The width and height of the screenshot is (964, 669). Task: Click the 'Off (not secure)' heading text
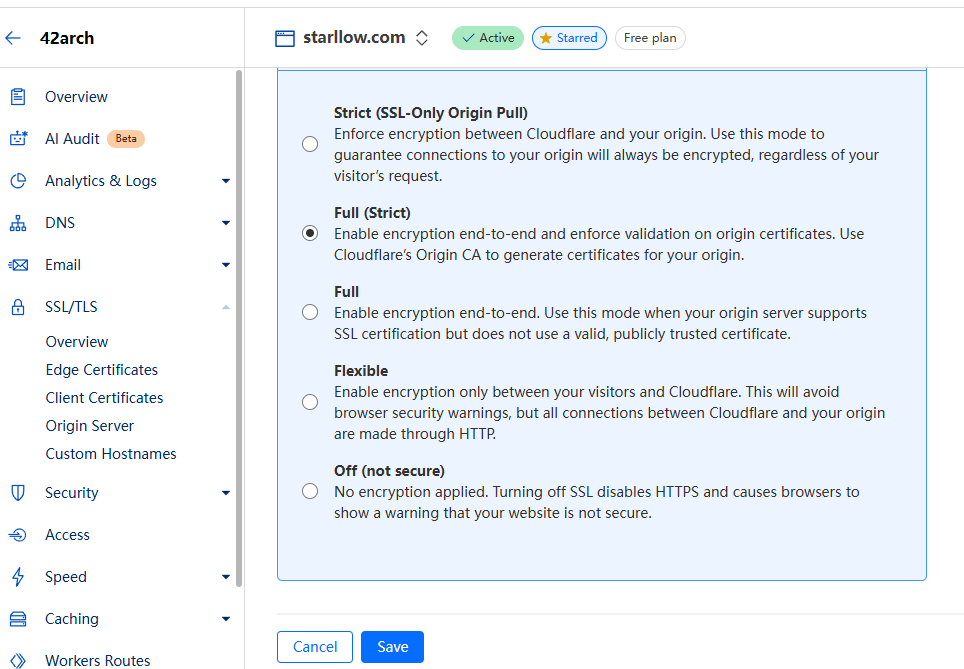tap(389, 471)
